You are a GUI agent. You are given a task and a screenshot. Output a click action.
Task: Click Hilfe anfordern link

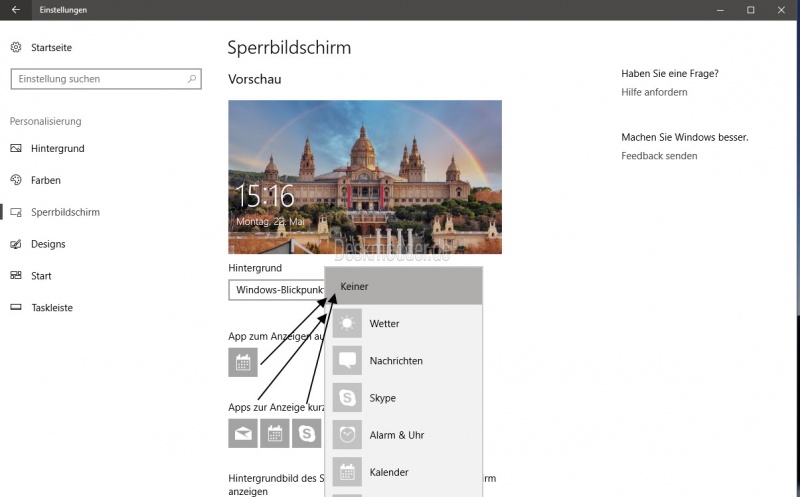654,92
